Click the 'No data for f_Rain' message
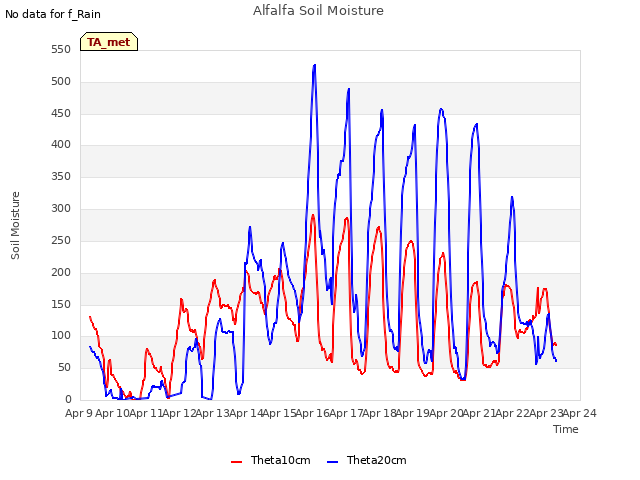 tap(53, 14)
